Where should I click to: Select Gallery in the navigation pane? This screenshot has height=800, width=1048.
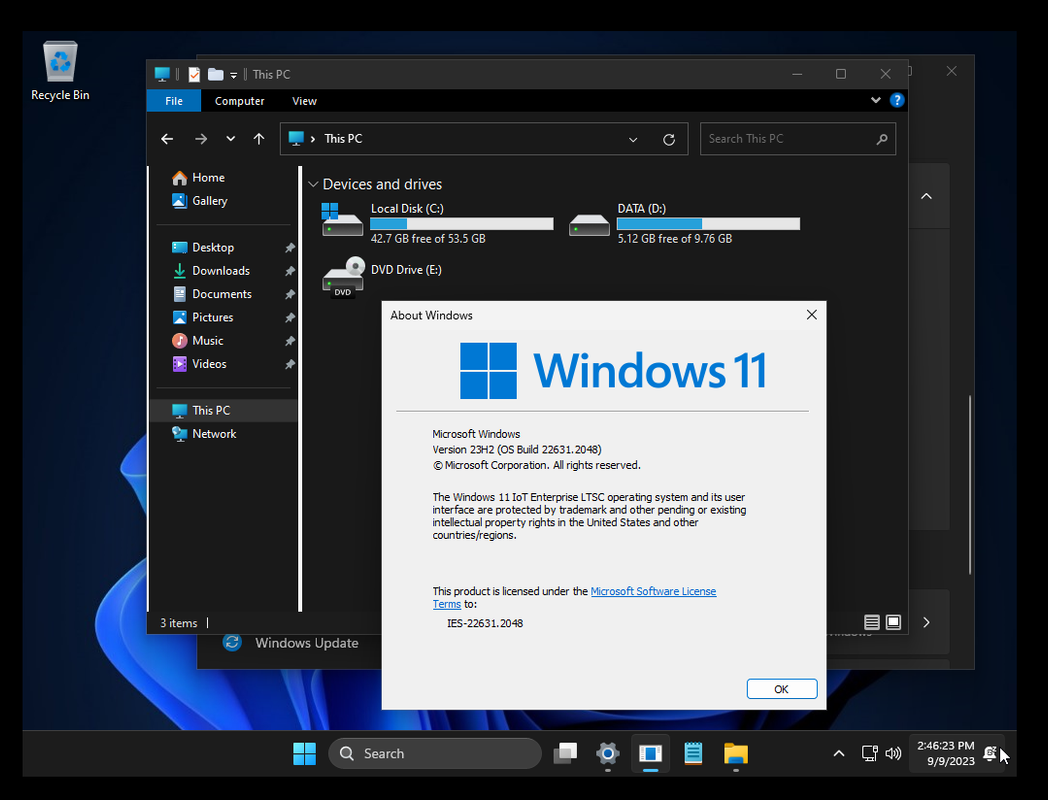[x=199, y=201]
